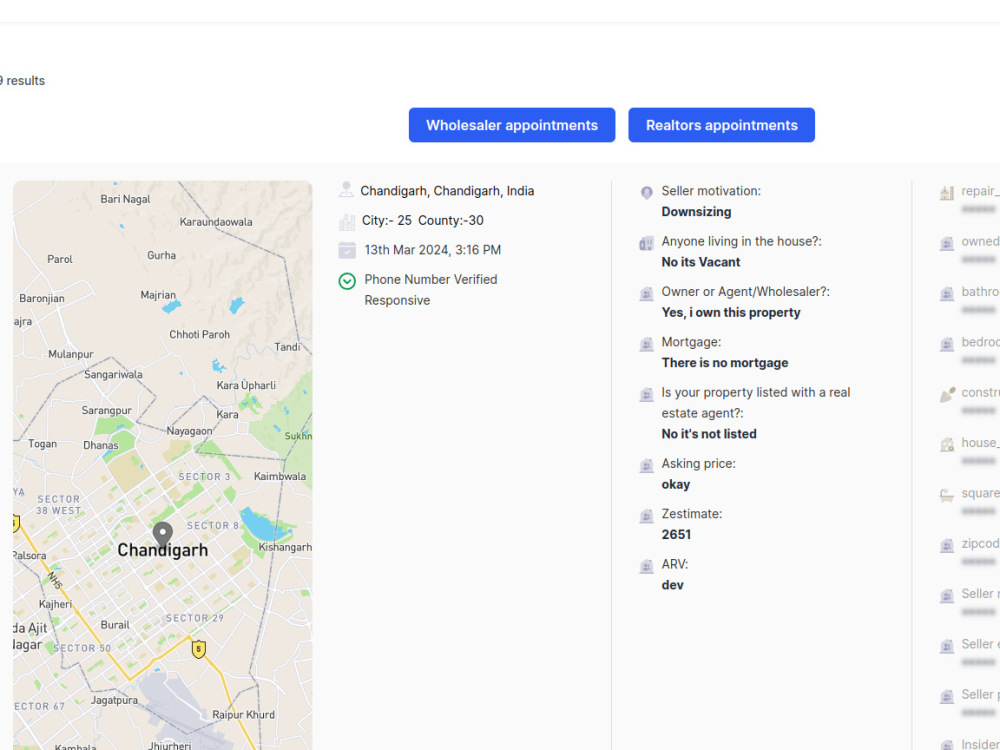Click the asking price value okay
Screen dimensions: 1000x750
tap(676, 485)
